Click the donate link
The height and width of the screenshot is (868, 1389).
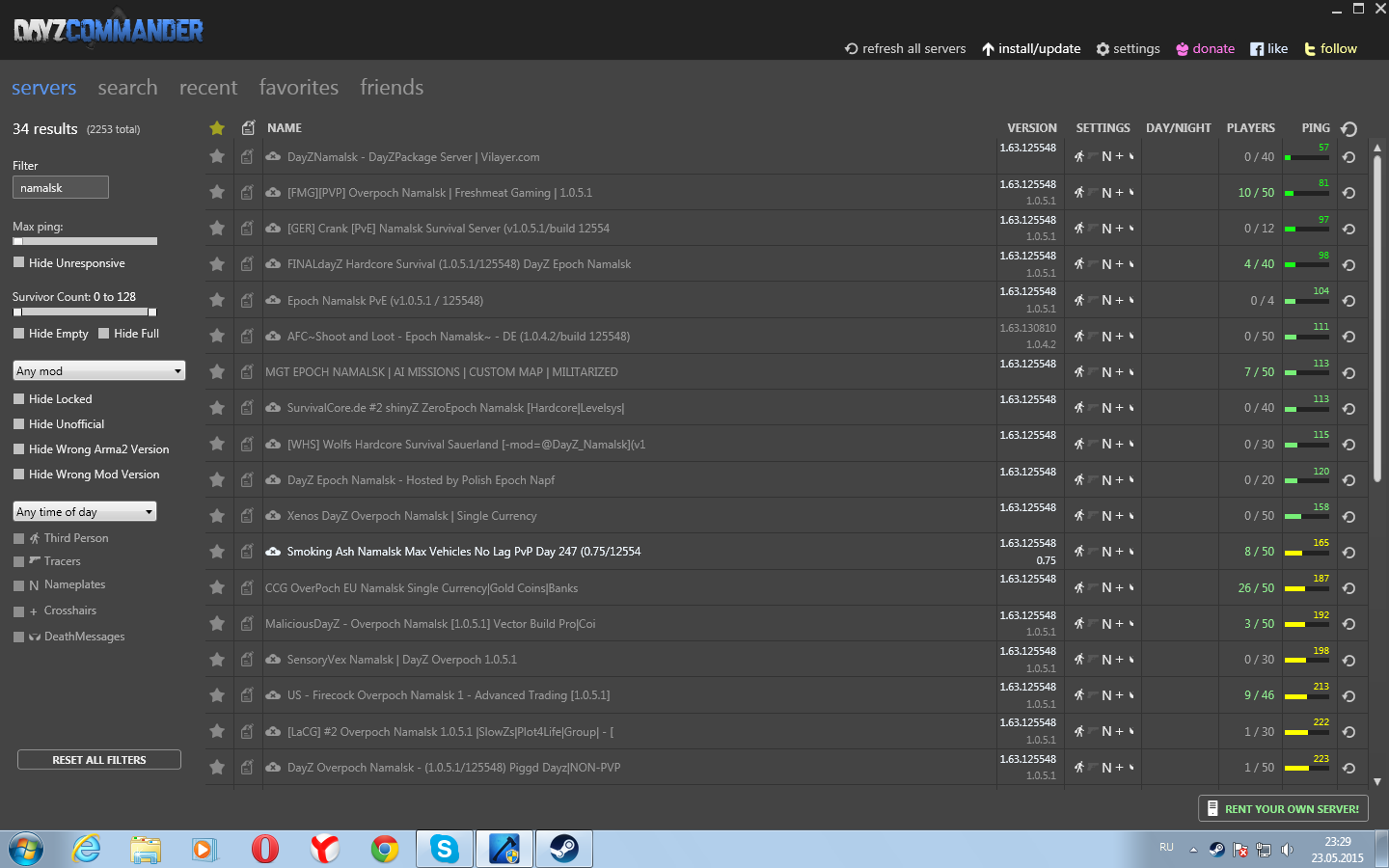click(x=1205, y=48)
